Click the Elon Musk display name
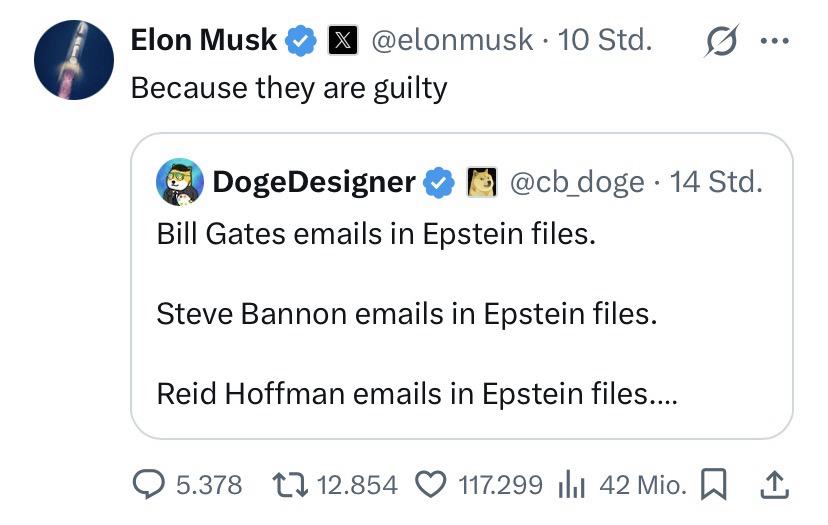Image resolution: width=828 pixels, height=525 pixels. [x=204, y=41]
